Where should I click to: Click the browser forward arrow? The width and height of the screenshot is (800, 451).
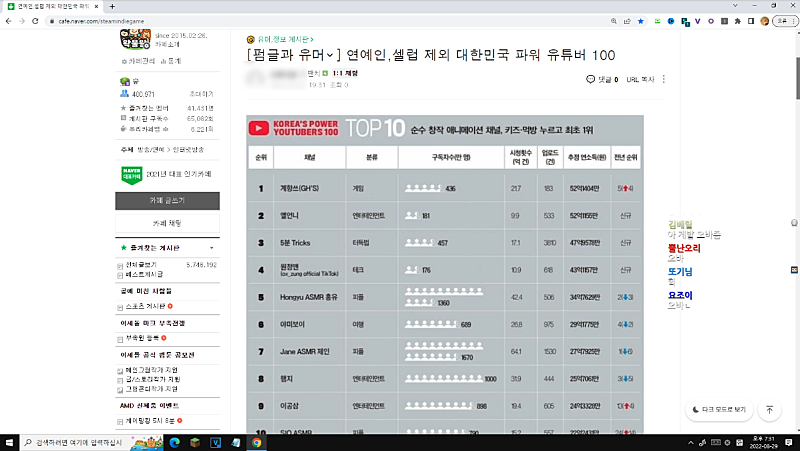coord(21,21)
